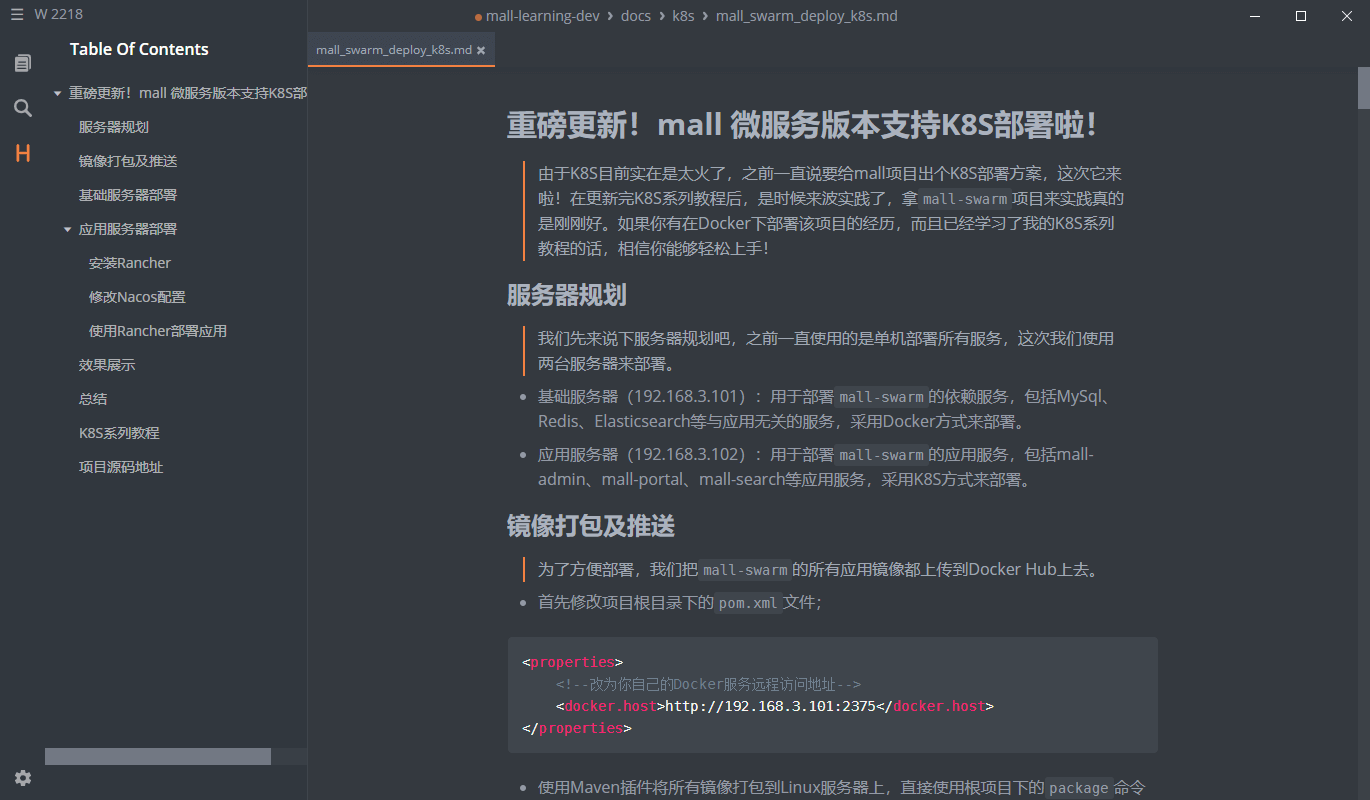Select the headings outline icon

tap(22, 153)
